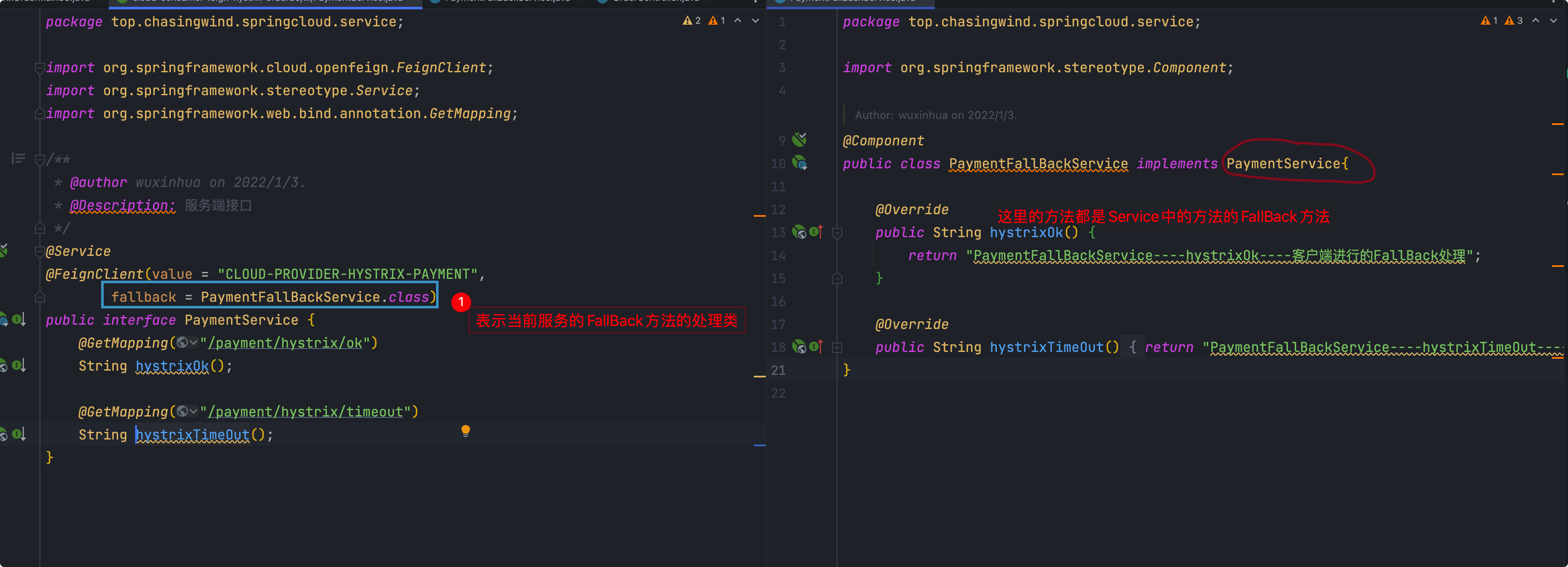Go to next highlighted error in left editor
The height and width of the screenshot is (567, 1568).
(x=756, y=21)
